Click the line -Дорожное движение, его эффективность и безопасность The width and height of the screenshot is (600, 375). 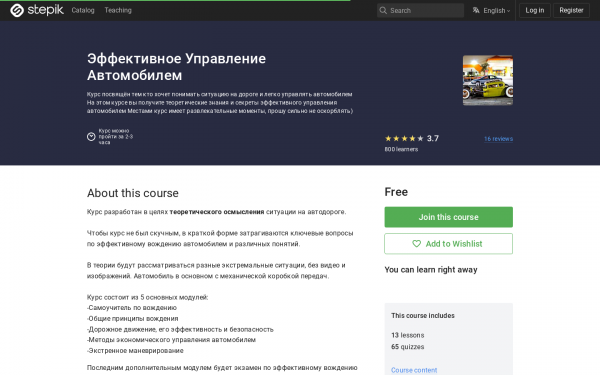click(x=180, y=329)
